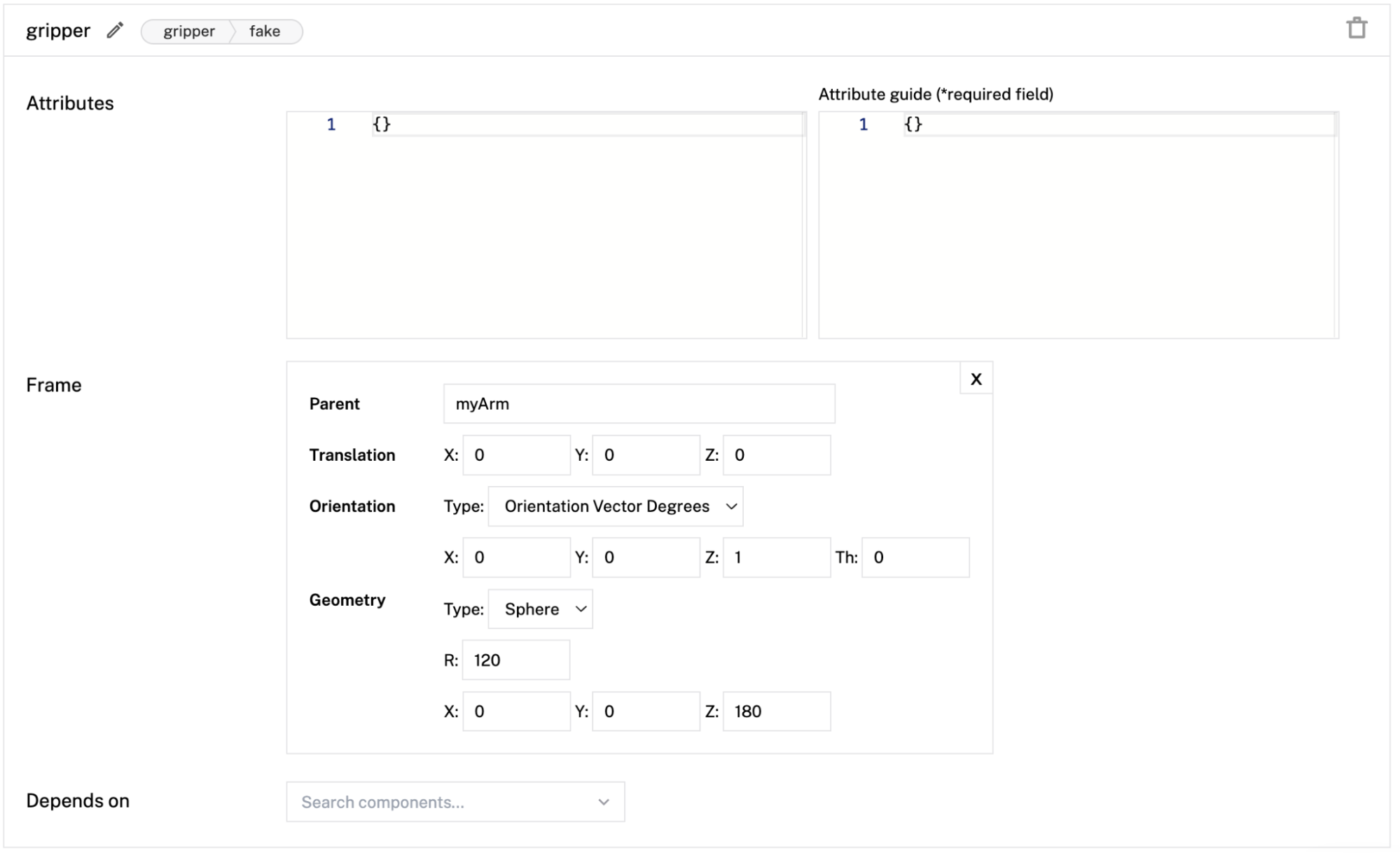
Task: Click the Translation Z input
Action: pyautogui.click(x=775, y=455)
